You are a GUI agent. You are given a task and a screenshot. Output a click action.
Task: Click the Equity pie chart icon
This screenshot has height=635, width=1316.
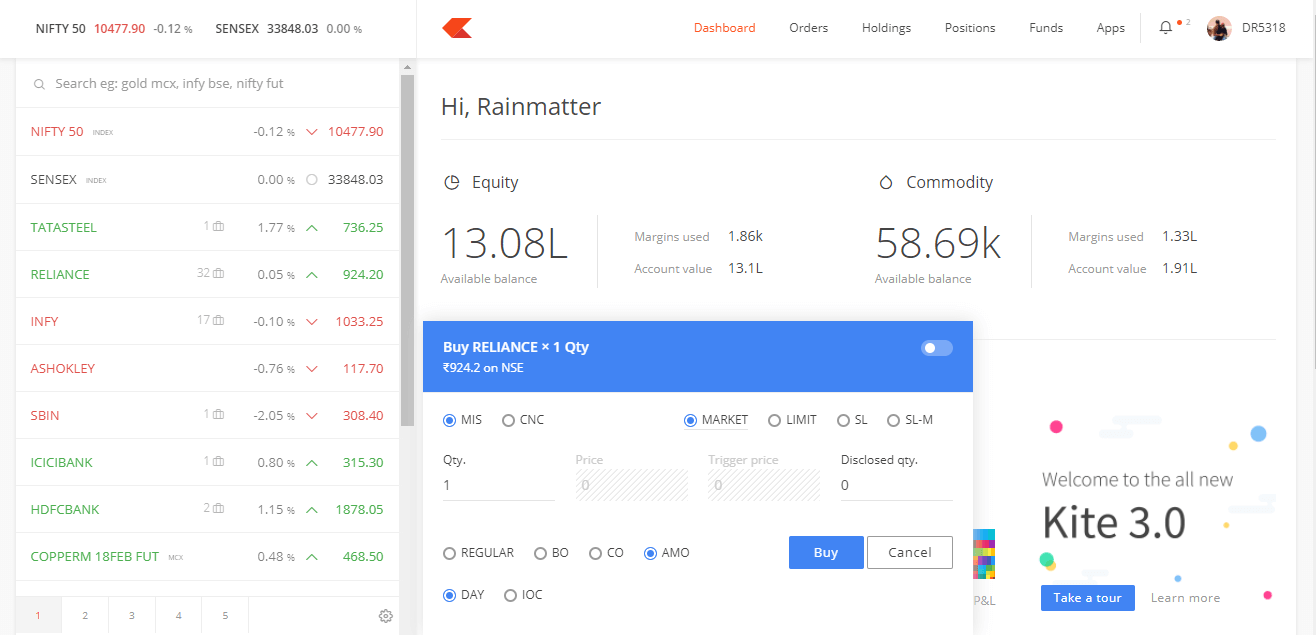pyautogui.click(x=452, y=183)
